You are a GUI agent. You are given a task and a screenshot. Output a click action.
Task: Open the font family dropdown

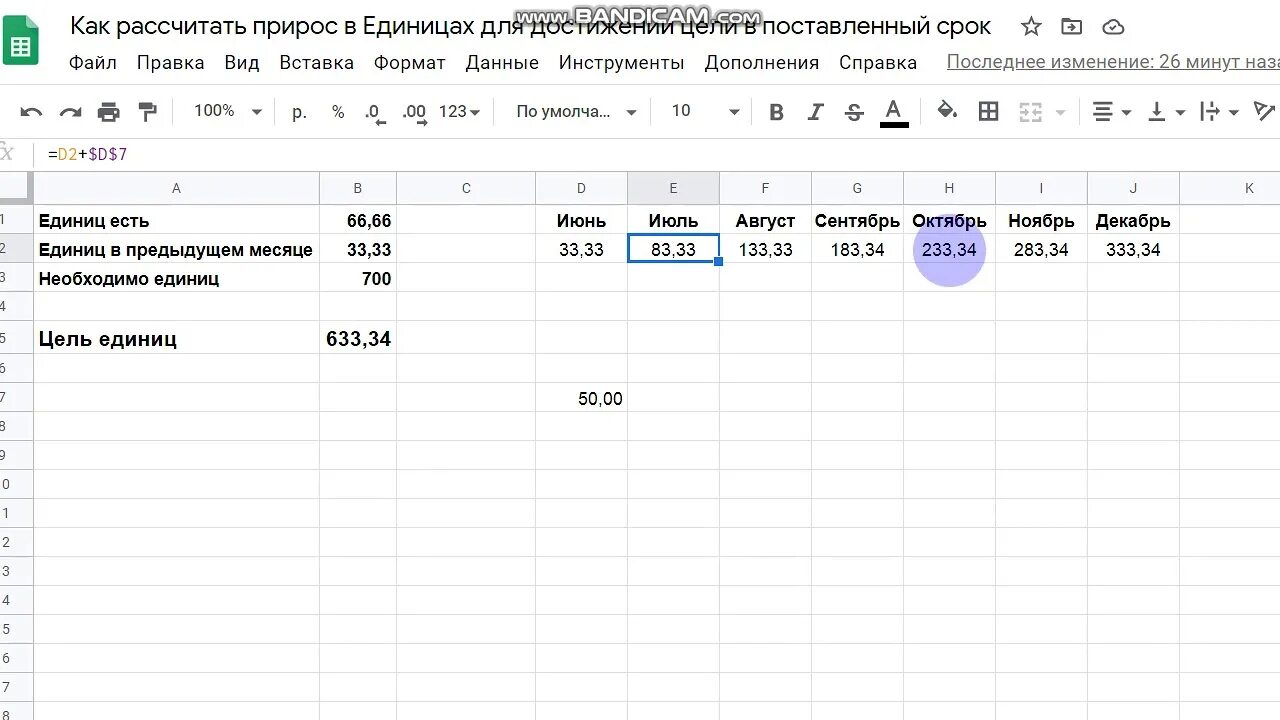(x=575, y=112)
